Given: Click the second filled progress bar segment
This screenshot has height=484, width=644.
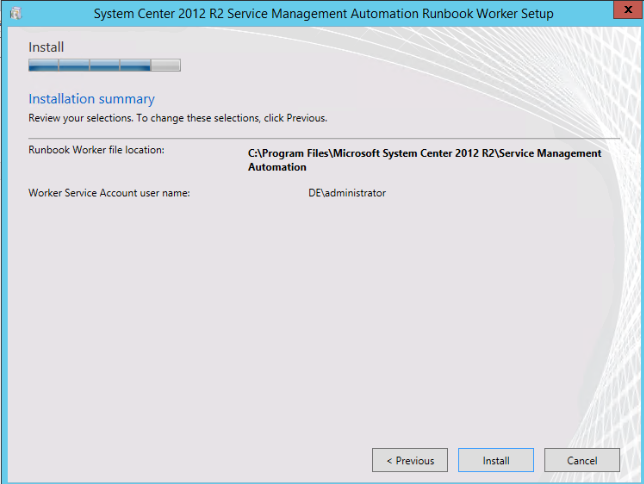Looking at the screenshot, I should pyautogui.click(x=74, y=66).
